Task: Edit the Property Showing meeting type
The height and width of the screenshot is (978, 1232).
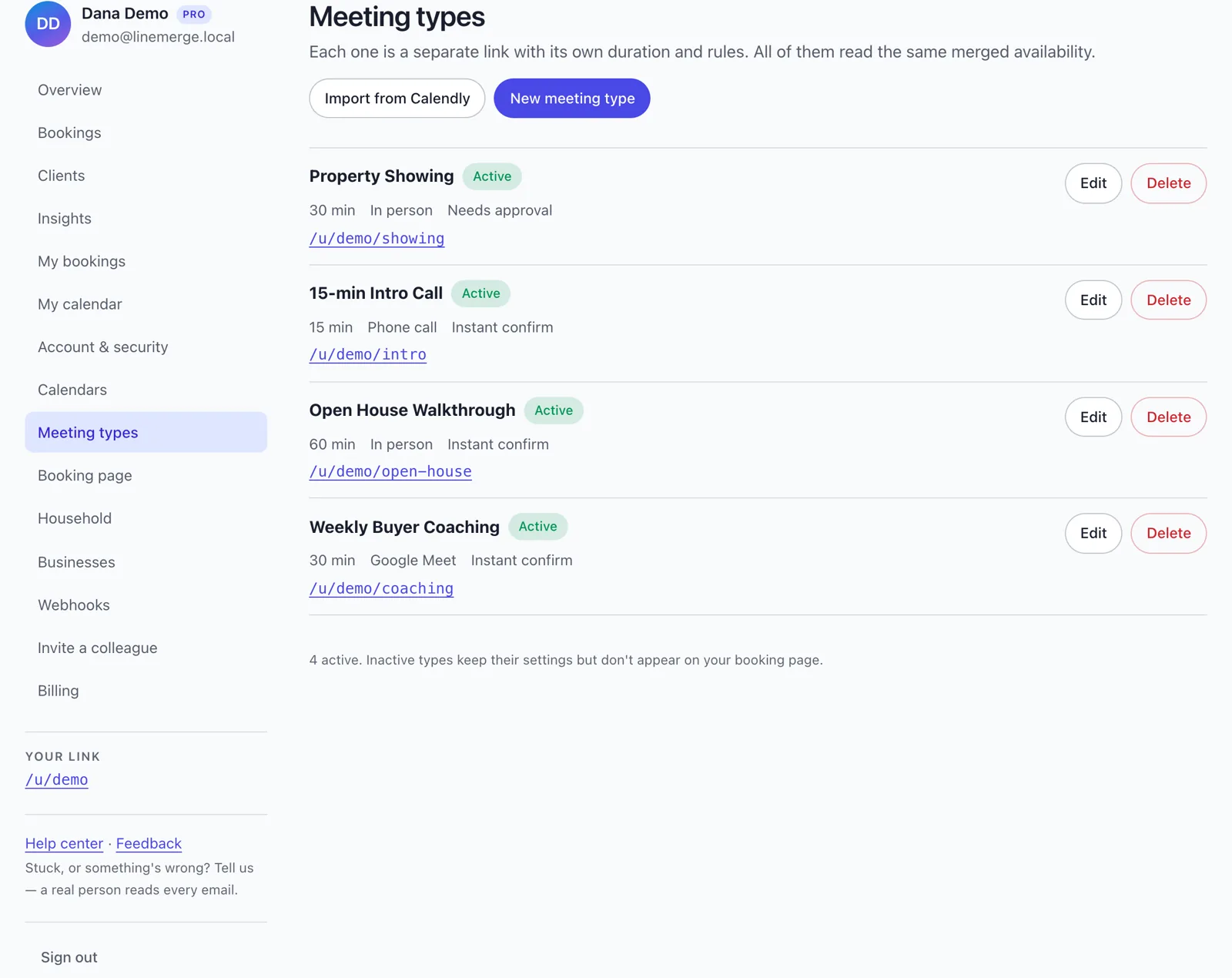Action: (x=1093, y=183)
